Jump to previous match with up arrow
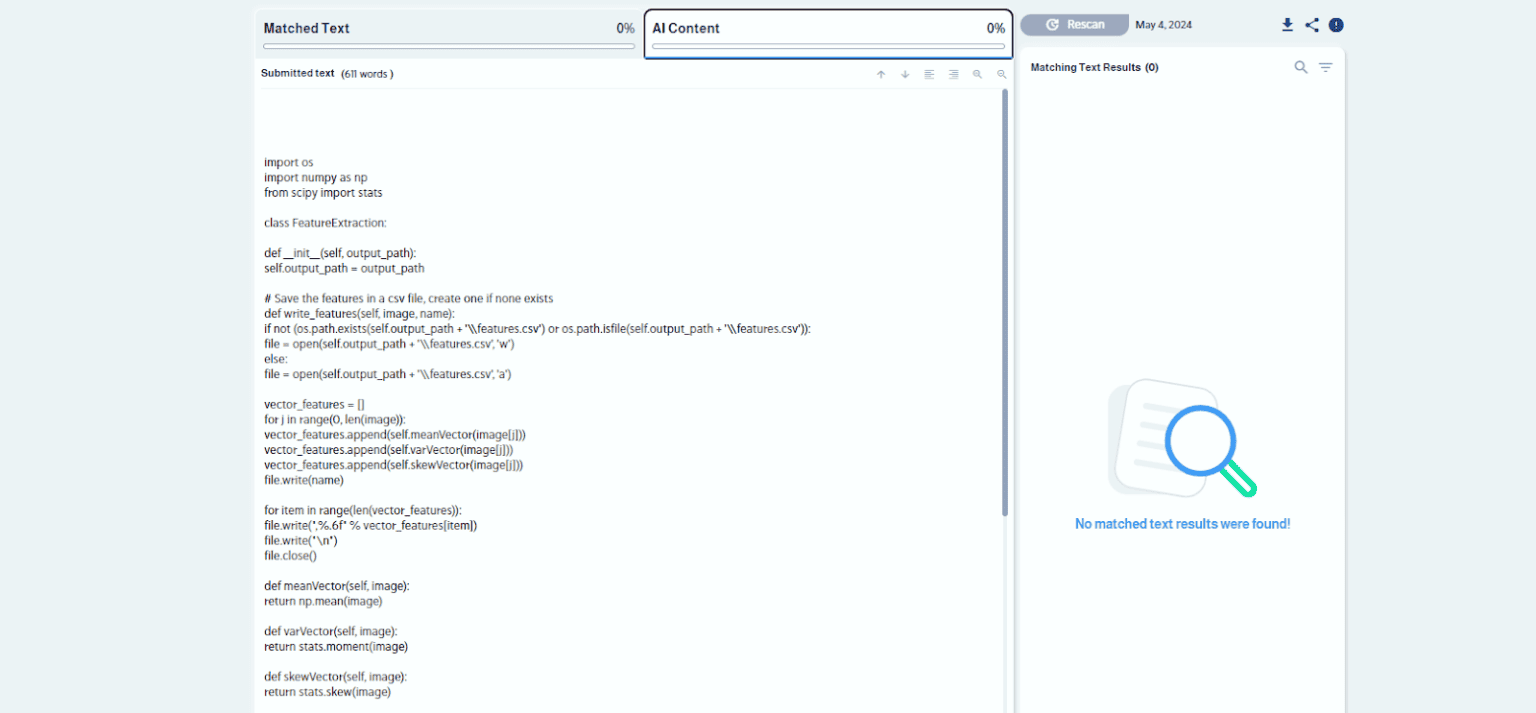 point(881,74)
